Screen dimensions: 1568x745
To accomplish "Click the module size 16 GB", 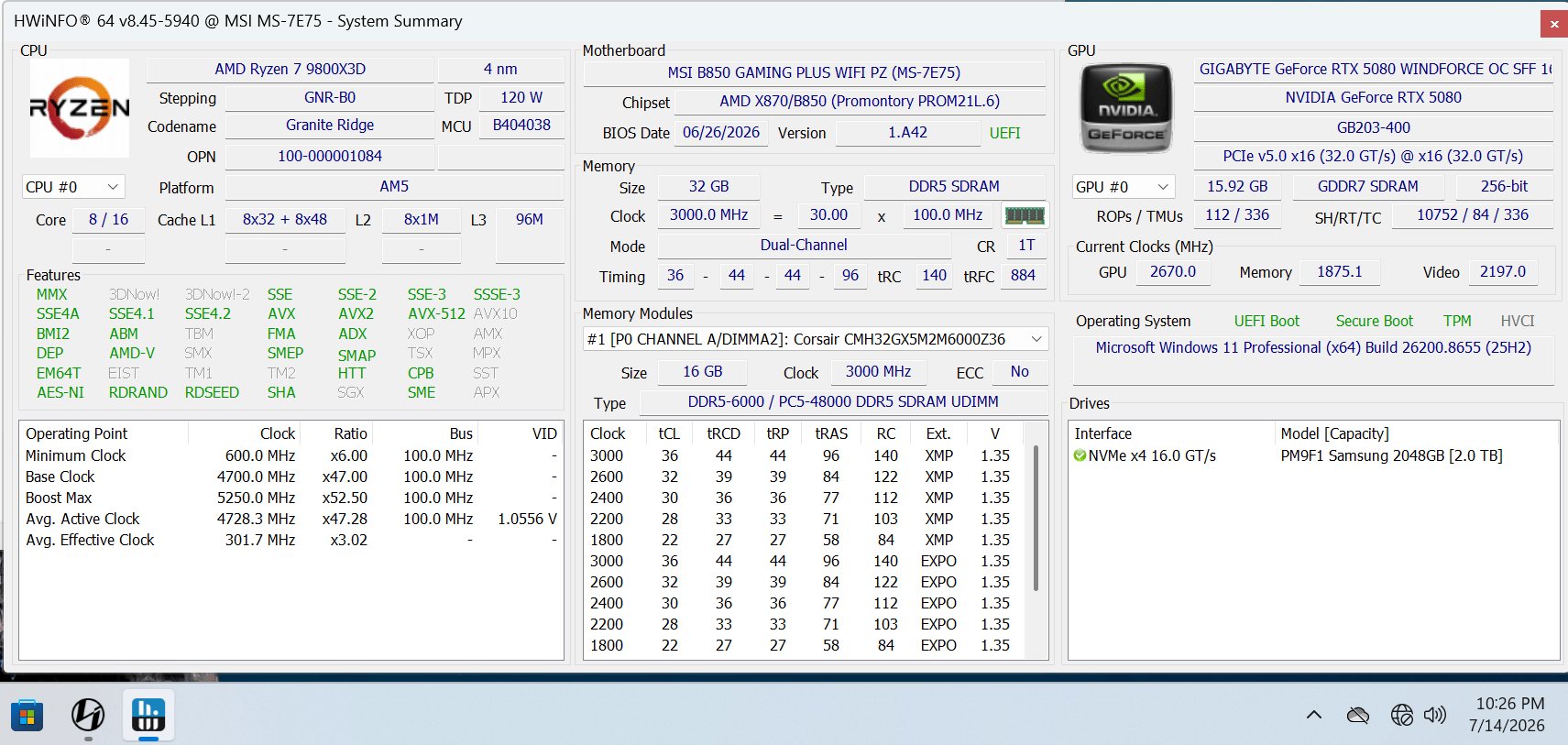I will tap(703, 372).
